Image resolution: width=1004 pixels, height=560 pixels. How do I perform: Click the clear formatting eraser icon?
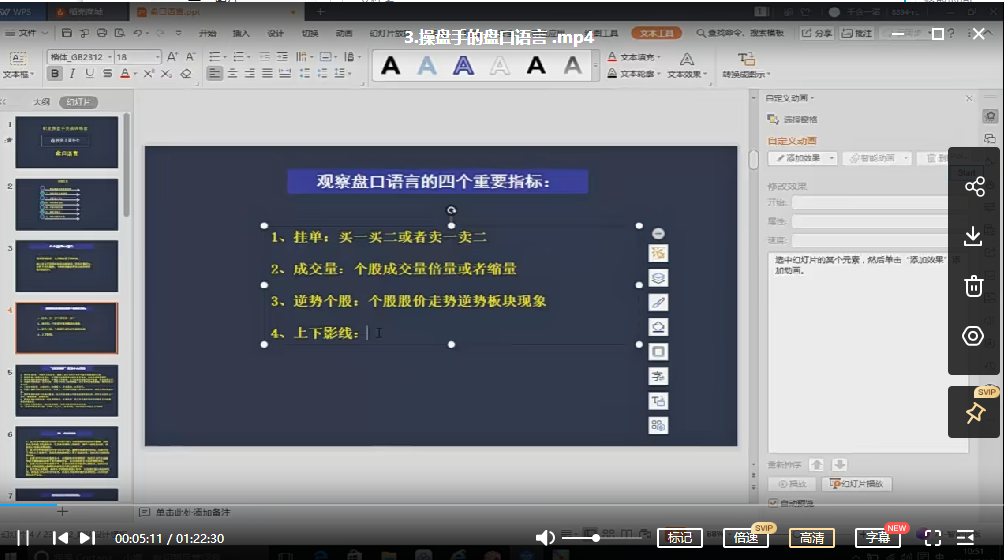186,74
